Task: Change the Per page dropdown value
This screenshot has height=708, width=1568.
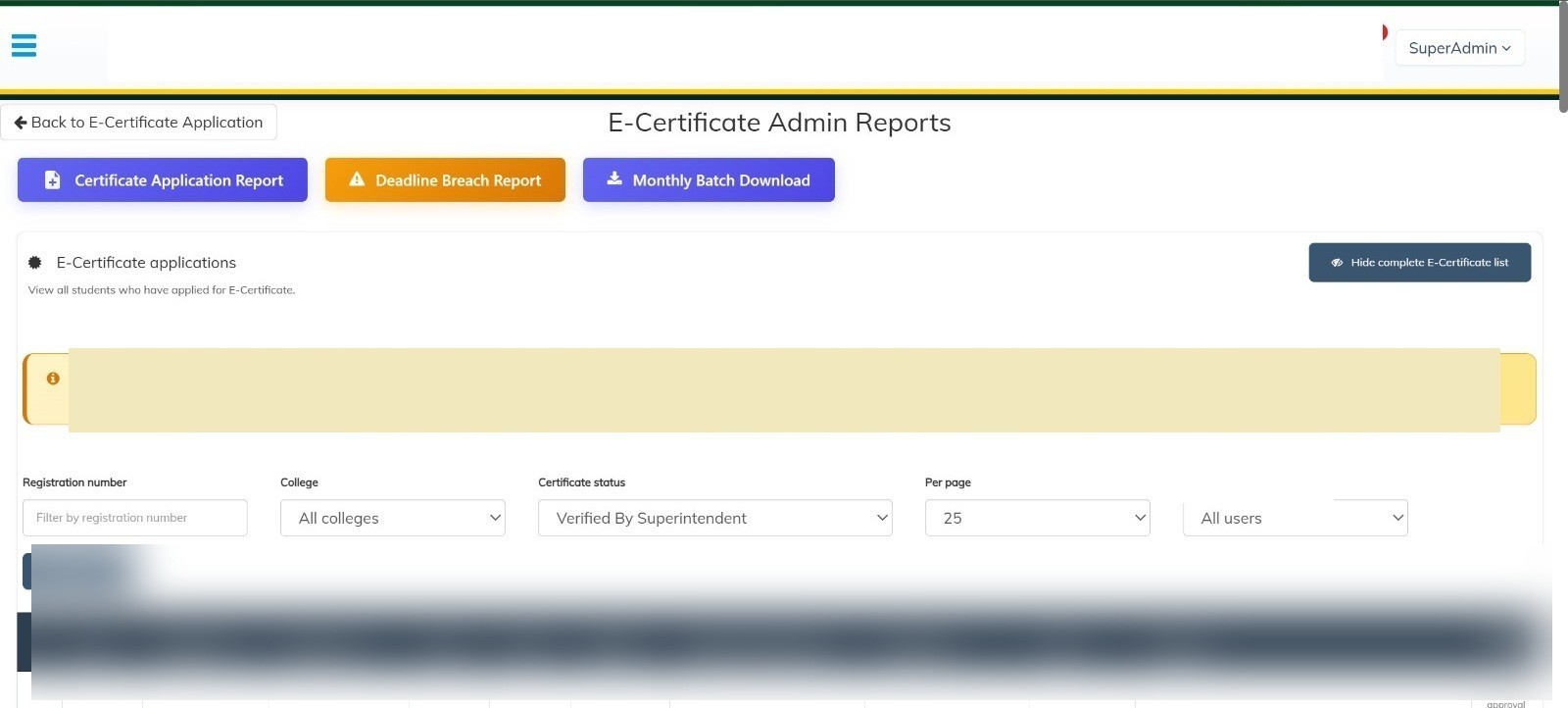Action: point(1038,518)
